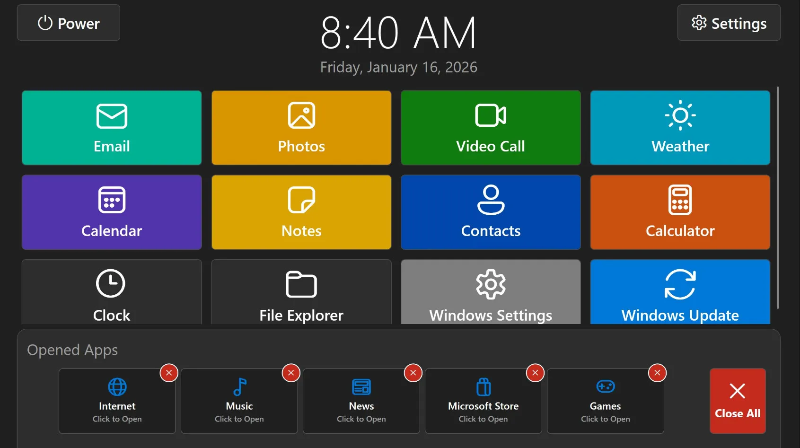Open the Clock tile
800x448 pixels.
[x=111, y=294]
